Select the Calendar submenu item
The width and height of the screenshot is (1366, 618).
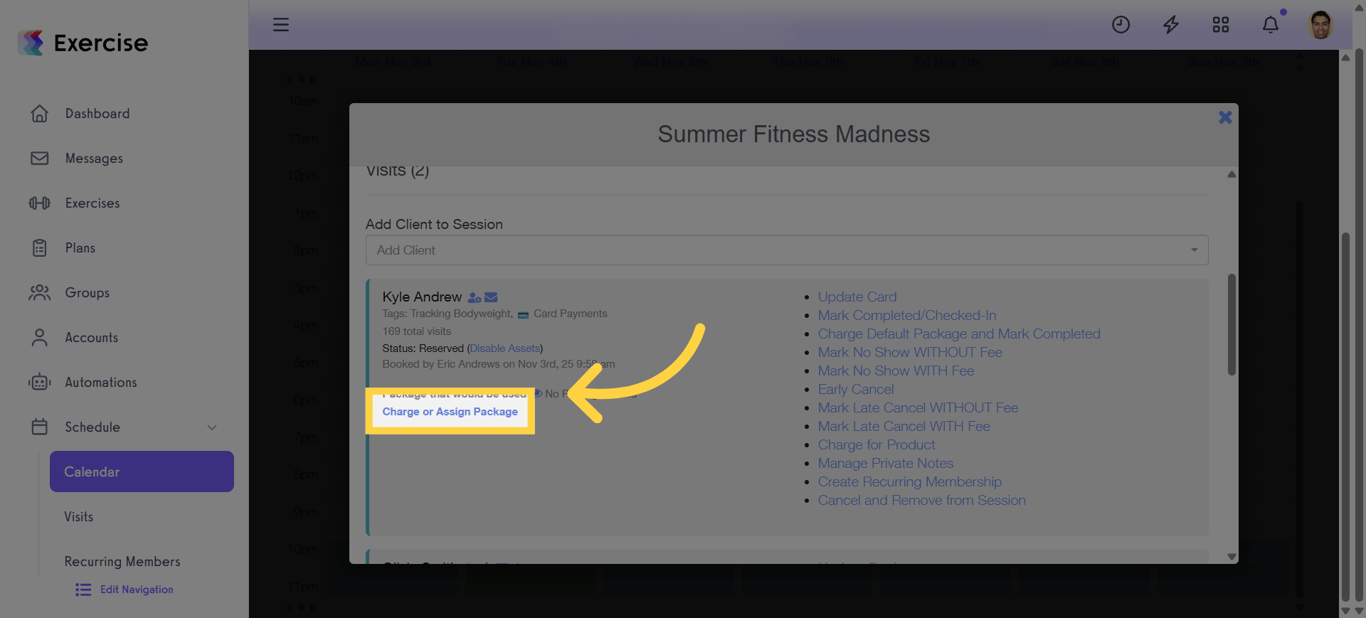coord(142,471)
